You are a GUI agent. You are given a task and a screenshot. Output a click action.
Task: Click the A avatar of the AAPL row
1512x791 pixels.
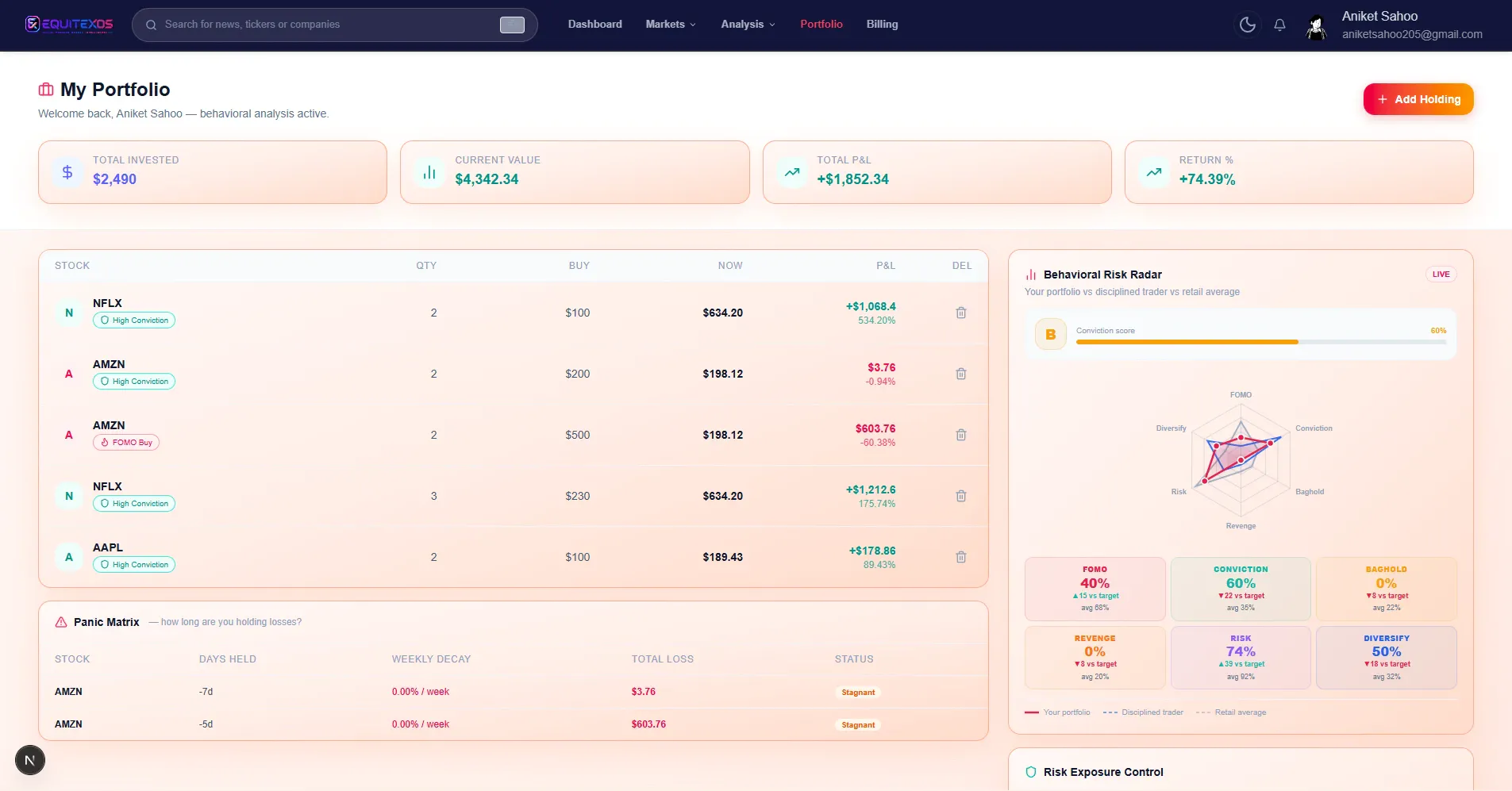tap(69, 557)
